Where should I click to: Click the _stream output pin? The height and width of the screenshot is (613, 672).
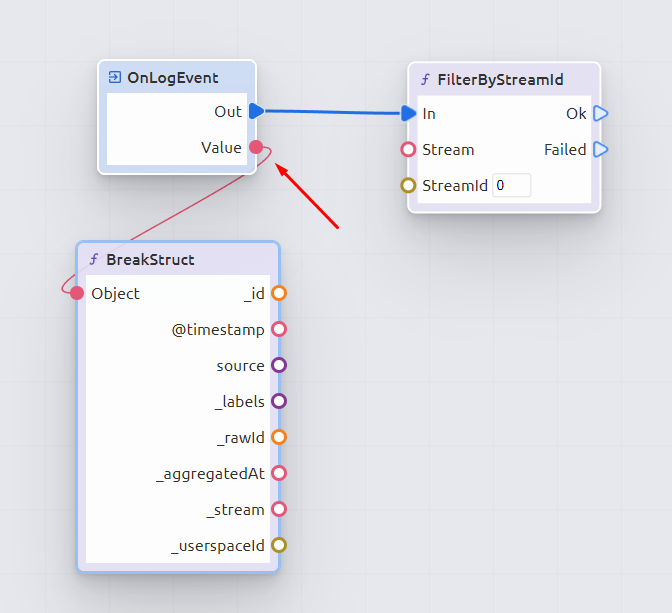pyautogui.click(x=279, y=509)
